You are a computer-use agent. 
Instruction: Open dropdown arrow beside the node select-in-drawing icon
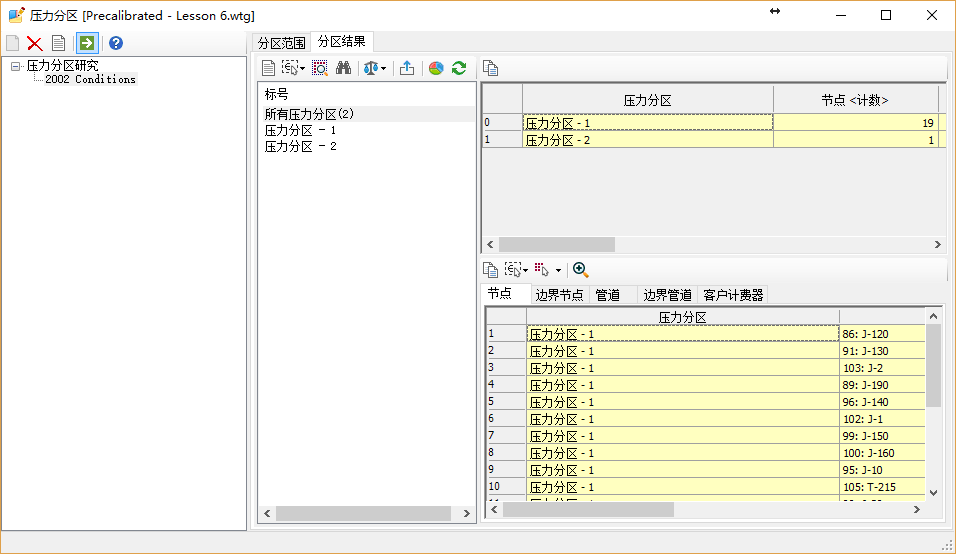526,270
